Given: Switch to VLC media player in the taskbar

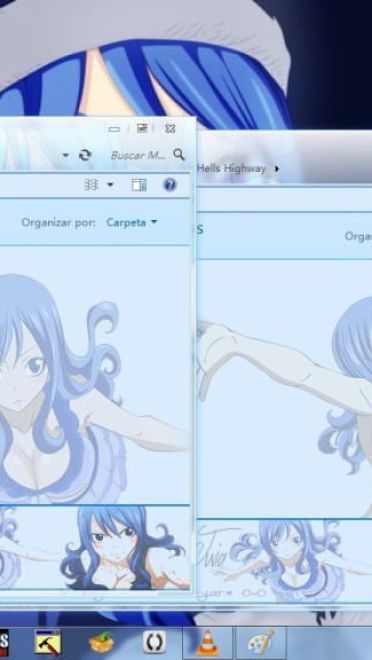Looking at the screenshot, I should [x=208, y=643].
